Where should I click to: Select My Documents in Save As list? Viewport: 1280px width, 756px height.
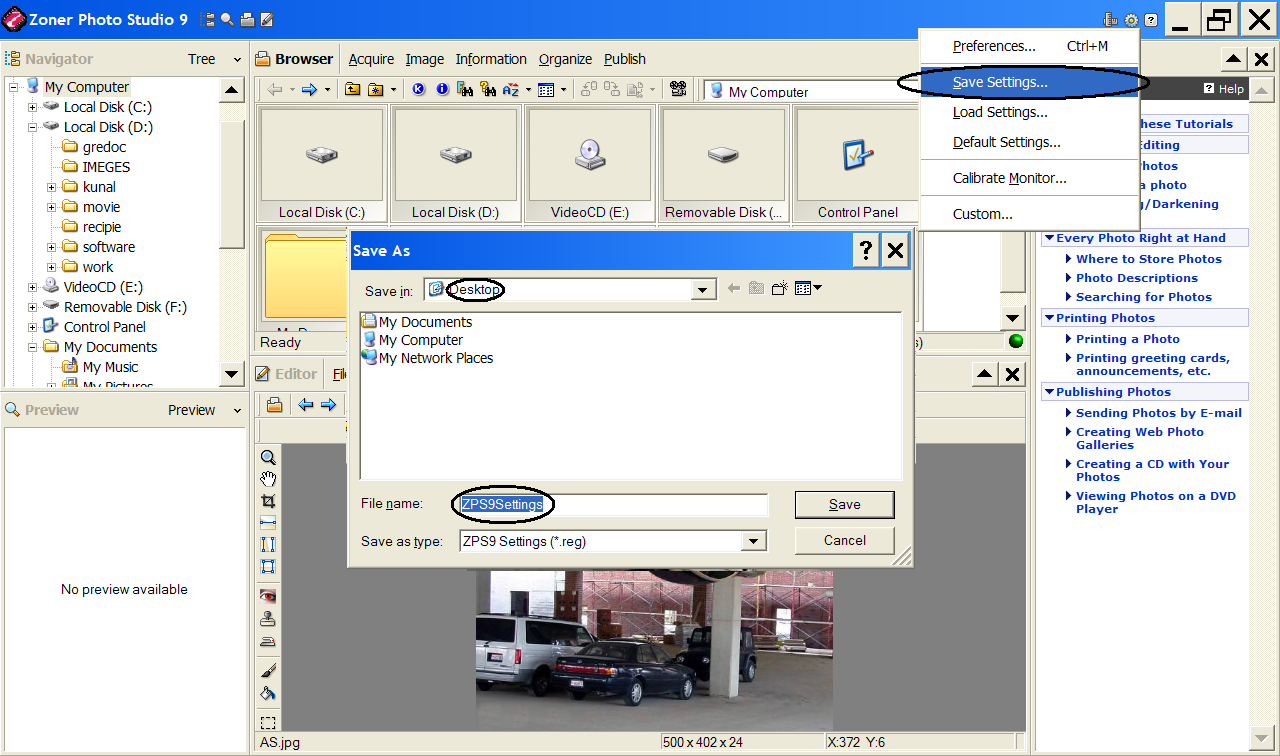(x=417, y=322)
